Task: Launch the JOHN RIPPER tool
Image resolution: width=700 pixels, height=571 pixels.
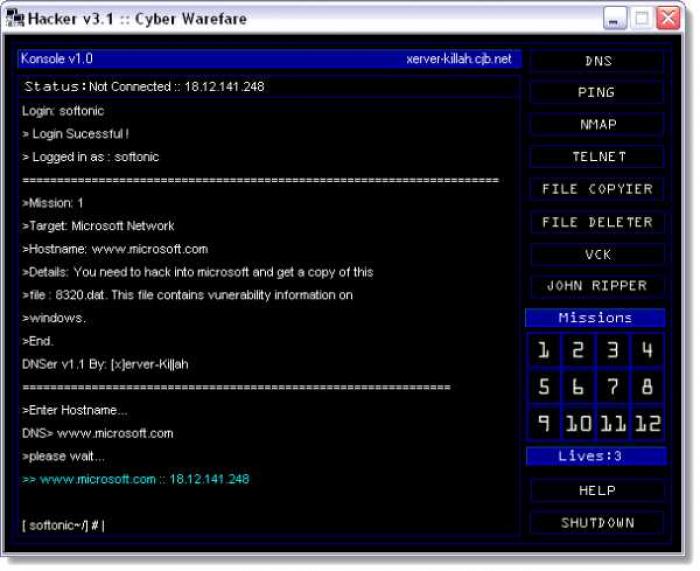Action: (597, 286)
